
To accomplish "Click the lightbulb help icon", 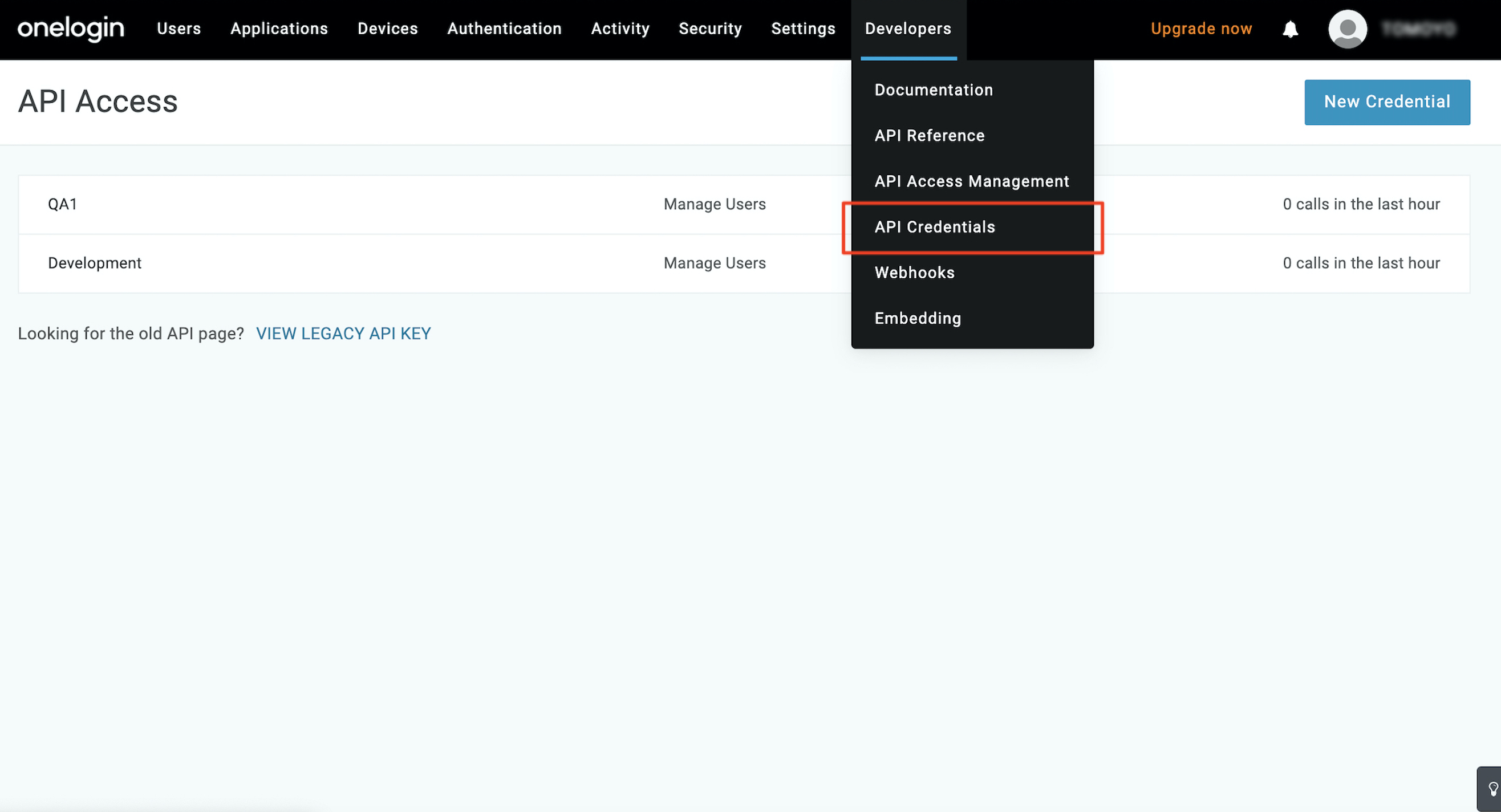I will (1493, 789).
